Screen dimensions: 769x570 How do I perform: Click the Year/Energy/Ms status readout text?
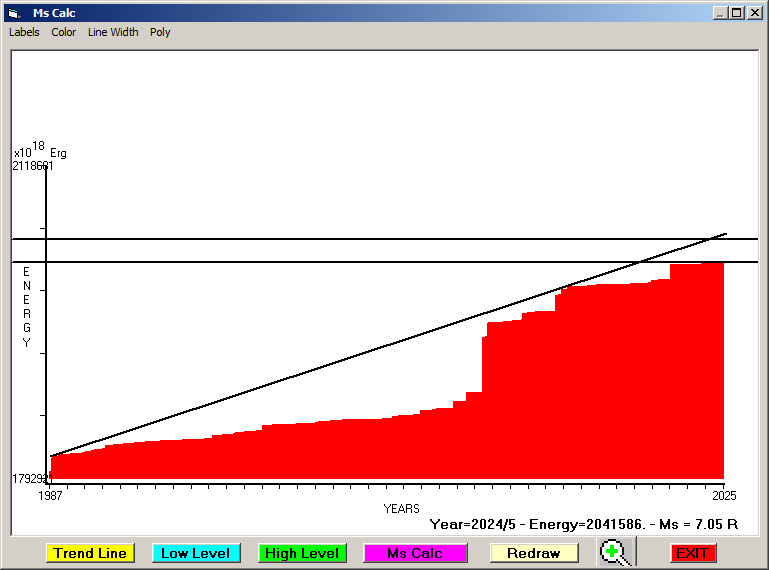583,523
